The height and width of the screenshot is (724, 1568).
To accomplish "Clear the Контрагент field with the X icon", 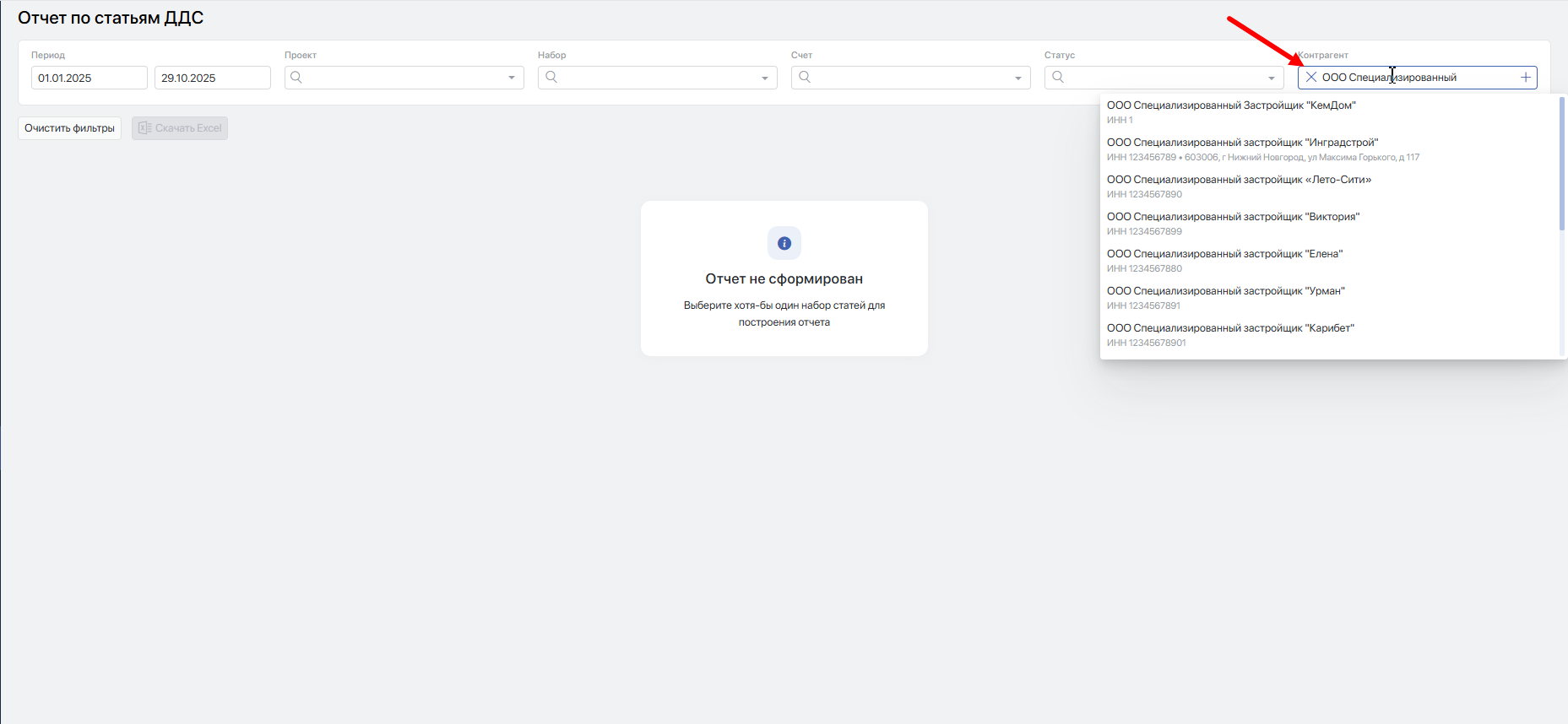I will 1310,77.
